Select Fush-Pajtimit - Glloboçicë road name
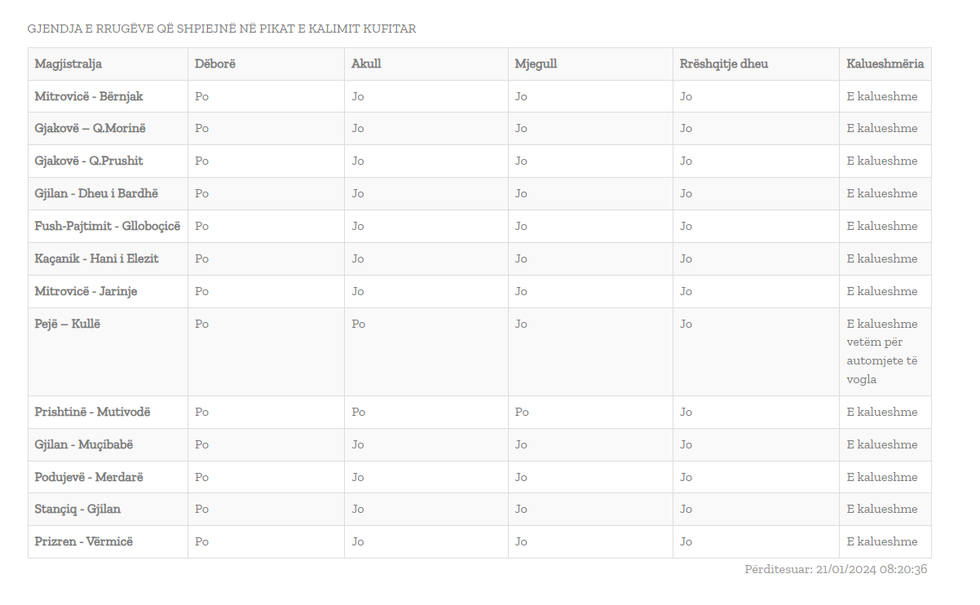This screenshot has height=605, width=980. pos(107,226)
